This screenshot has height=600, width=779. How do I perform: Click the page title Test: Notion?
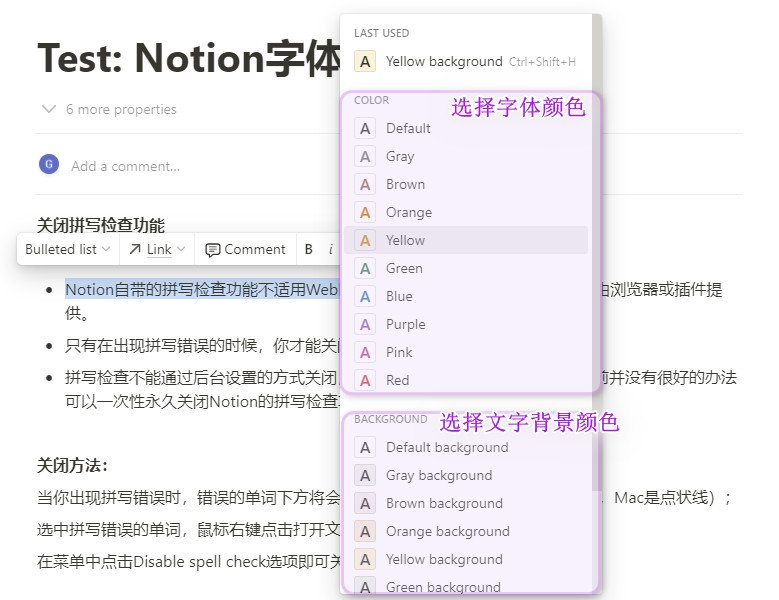point(189,58)
